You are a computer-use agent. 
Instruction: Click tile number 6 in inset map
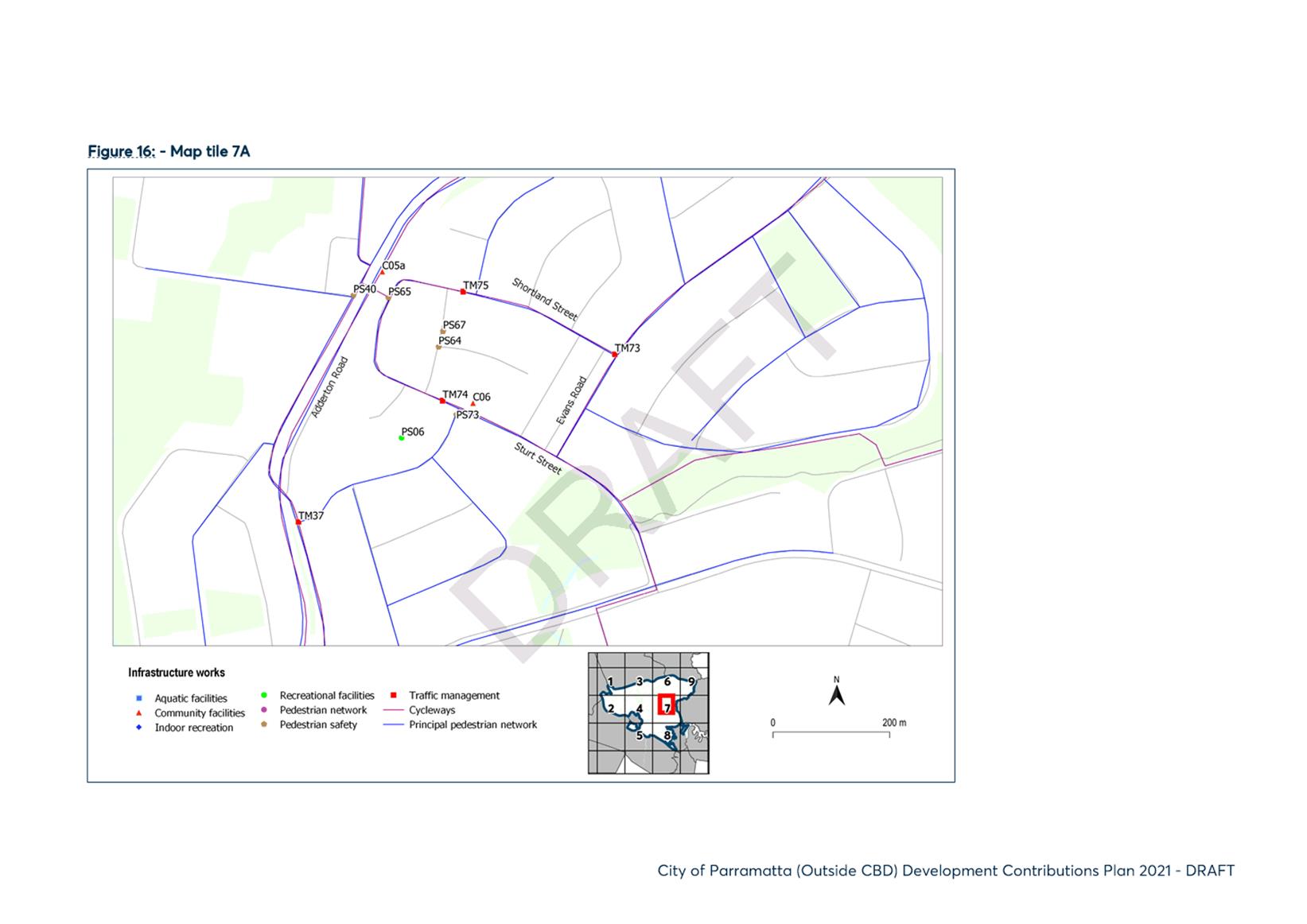click(667, 681)
